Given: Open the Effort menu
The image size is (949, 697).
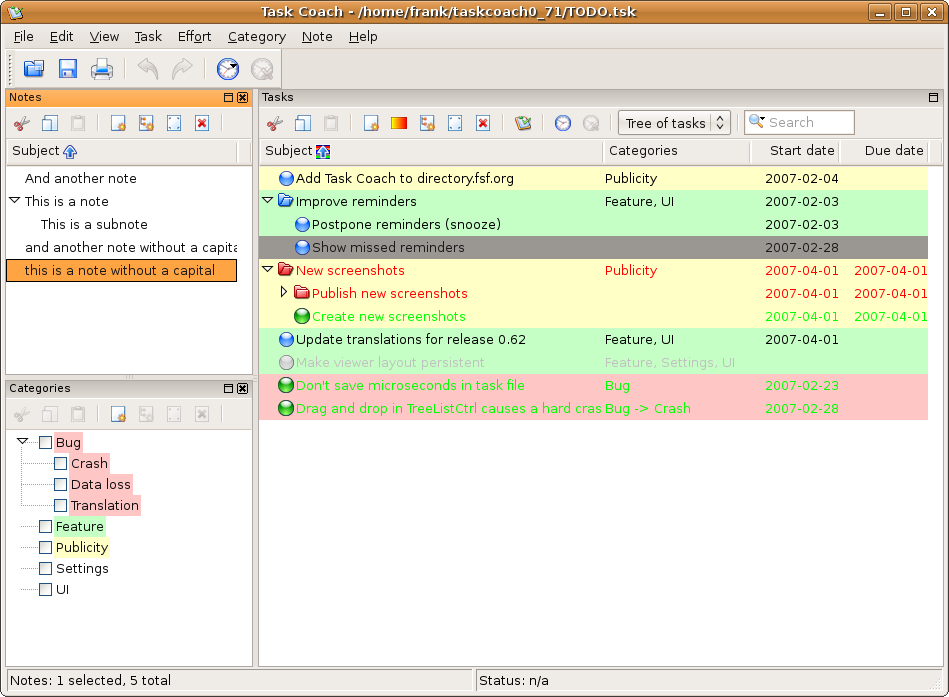Looking at the screenshot, I should click(194, 36).
